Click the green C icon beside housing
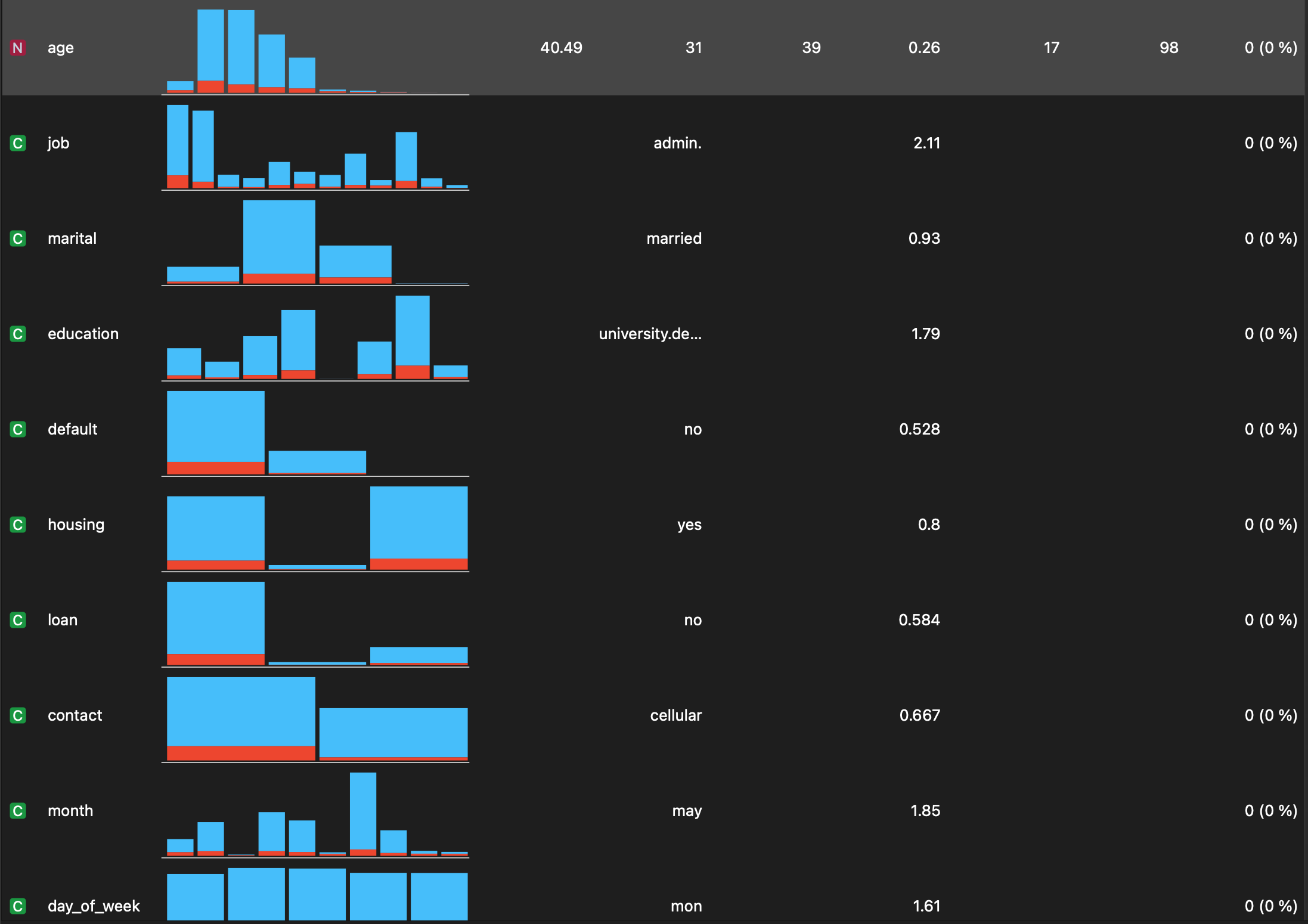 pyautogui.click(x=18, y=525)
